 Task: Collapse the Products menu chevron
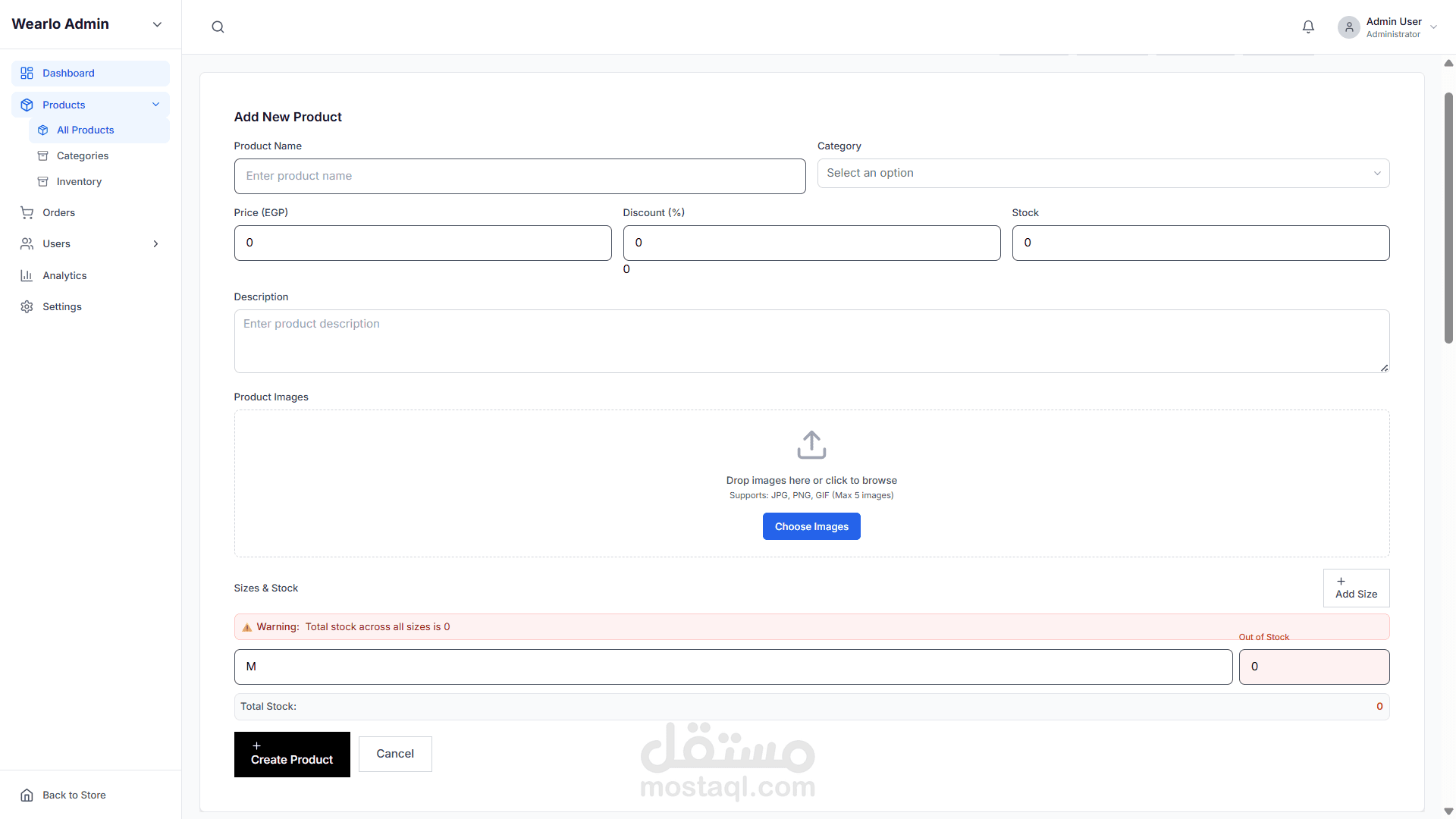[156, 105]
